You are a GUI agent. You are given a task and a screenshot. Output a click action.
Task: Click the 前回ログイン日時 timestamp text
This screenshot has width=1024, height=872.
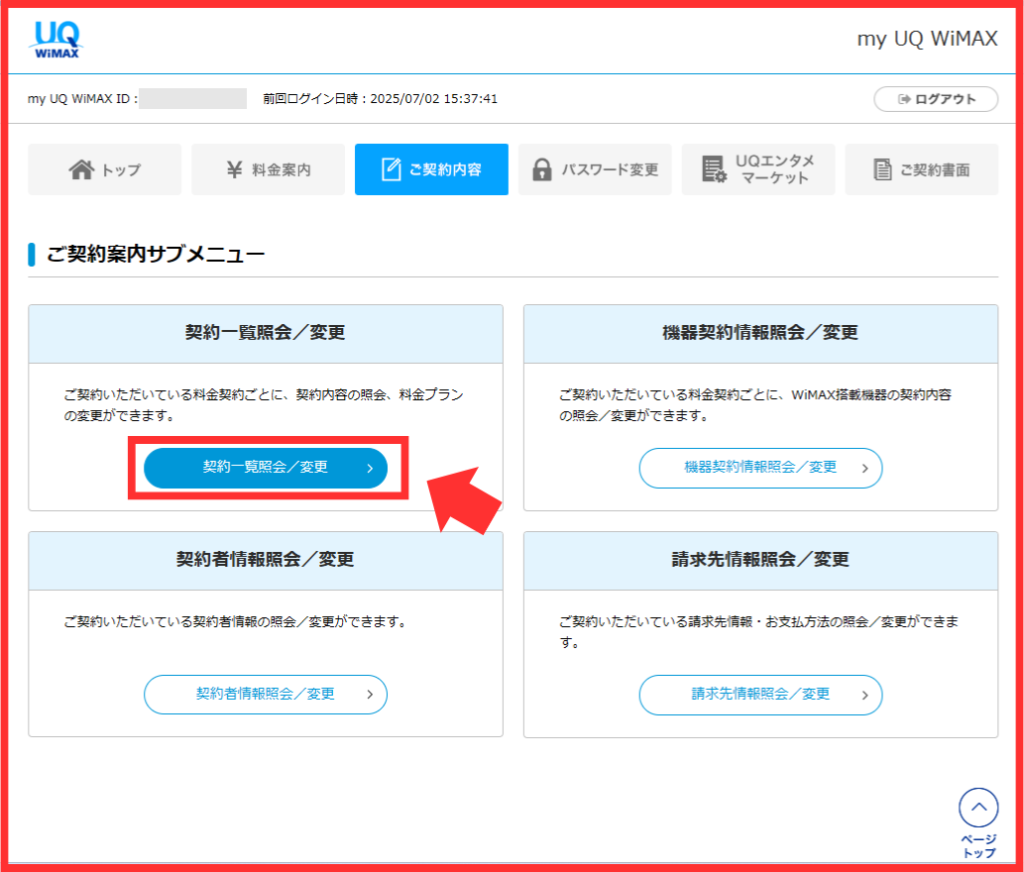click(380, 99)
